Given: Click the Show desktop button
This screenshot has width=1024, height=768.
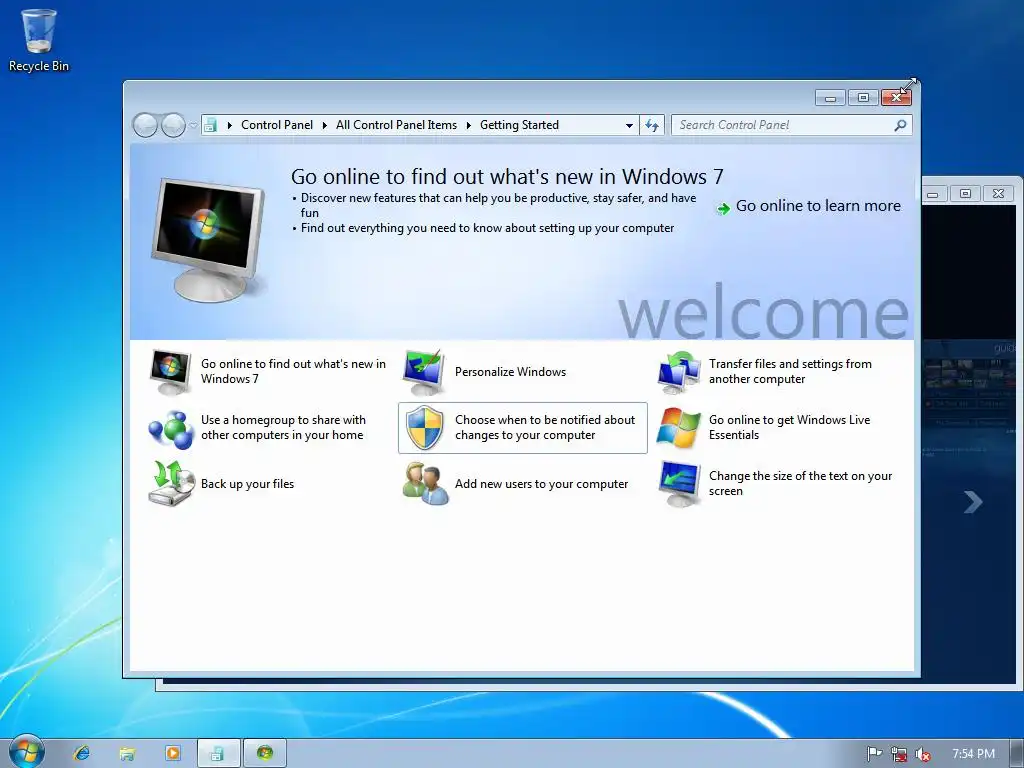Looking at the screenshot, I should (x=1017, y=754).
